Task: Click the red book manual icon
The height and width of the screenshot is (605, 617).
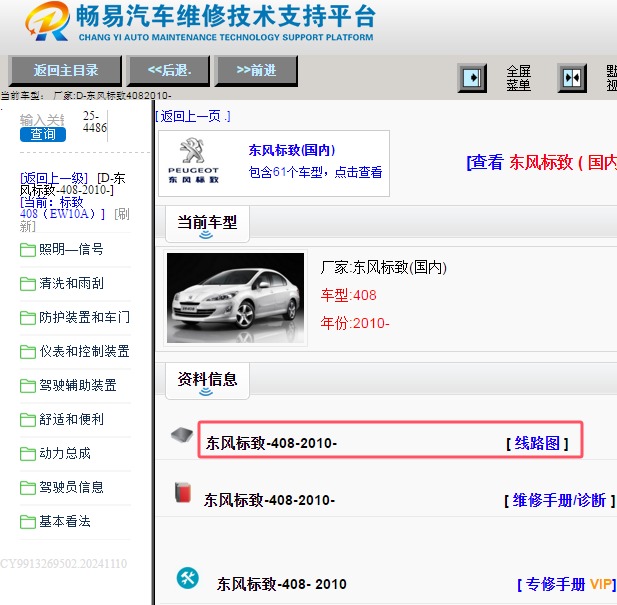Action: coord(183,493)
